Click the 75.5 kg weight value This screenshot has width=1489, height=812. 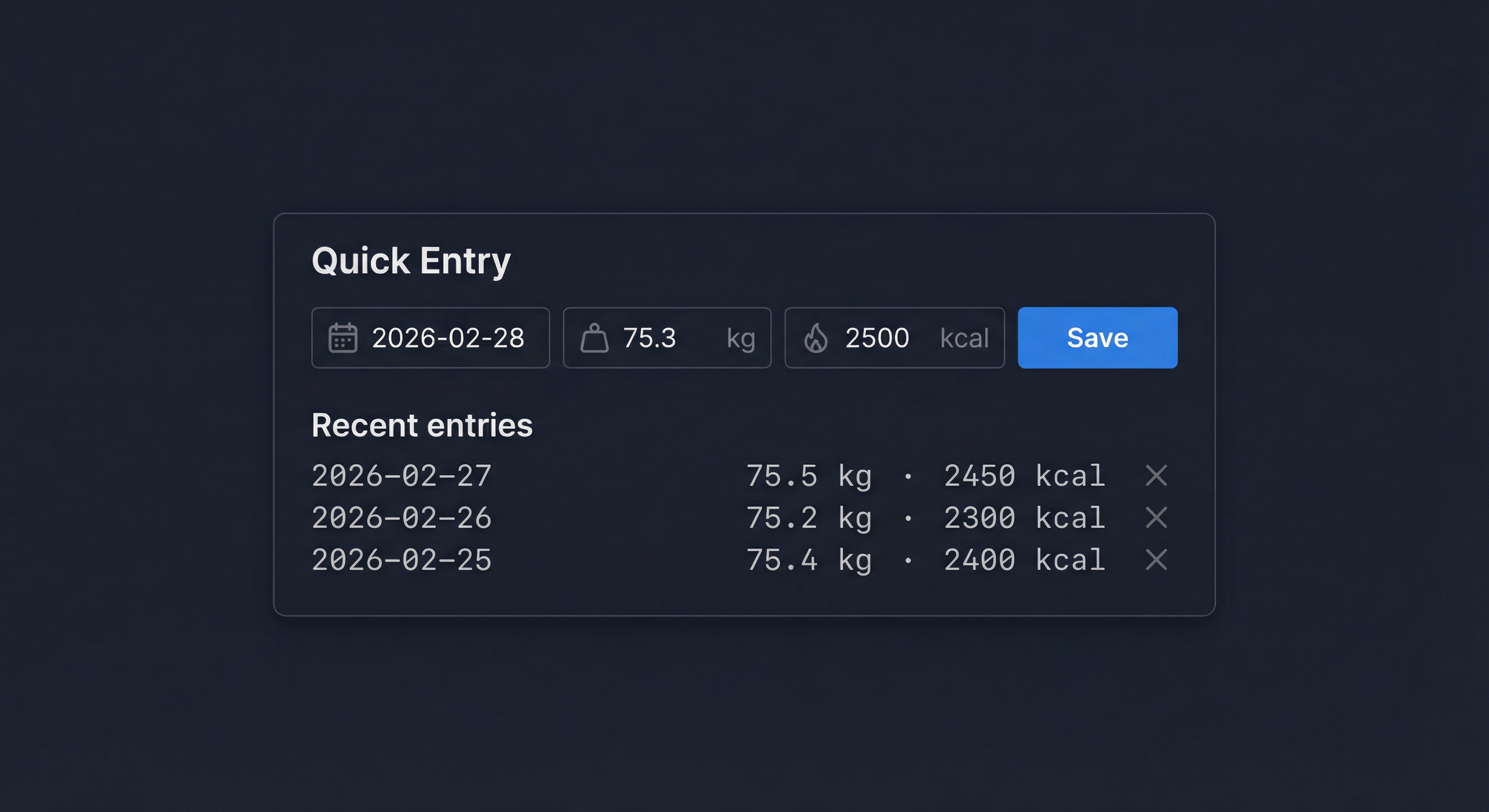(808, 476)
